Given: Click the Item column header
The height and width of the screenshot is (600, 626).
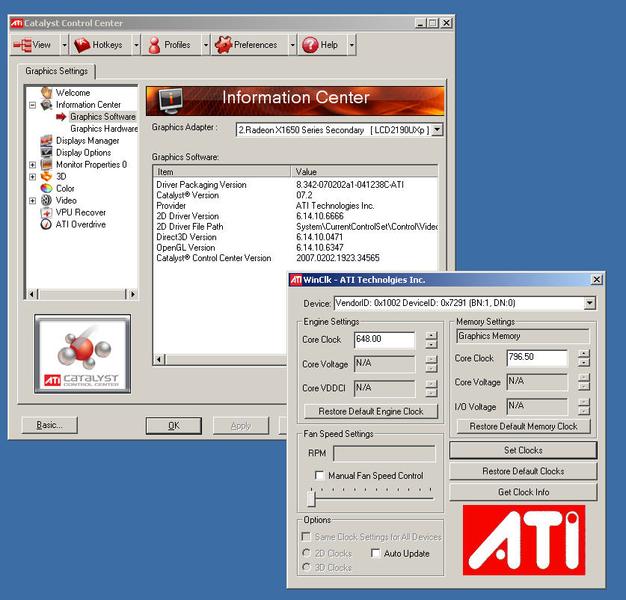Looking at the screenshot, I should 222,172.
